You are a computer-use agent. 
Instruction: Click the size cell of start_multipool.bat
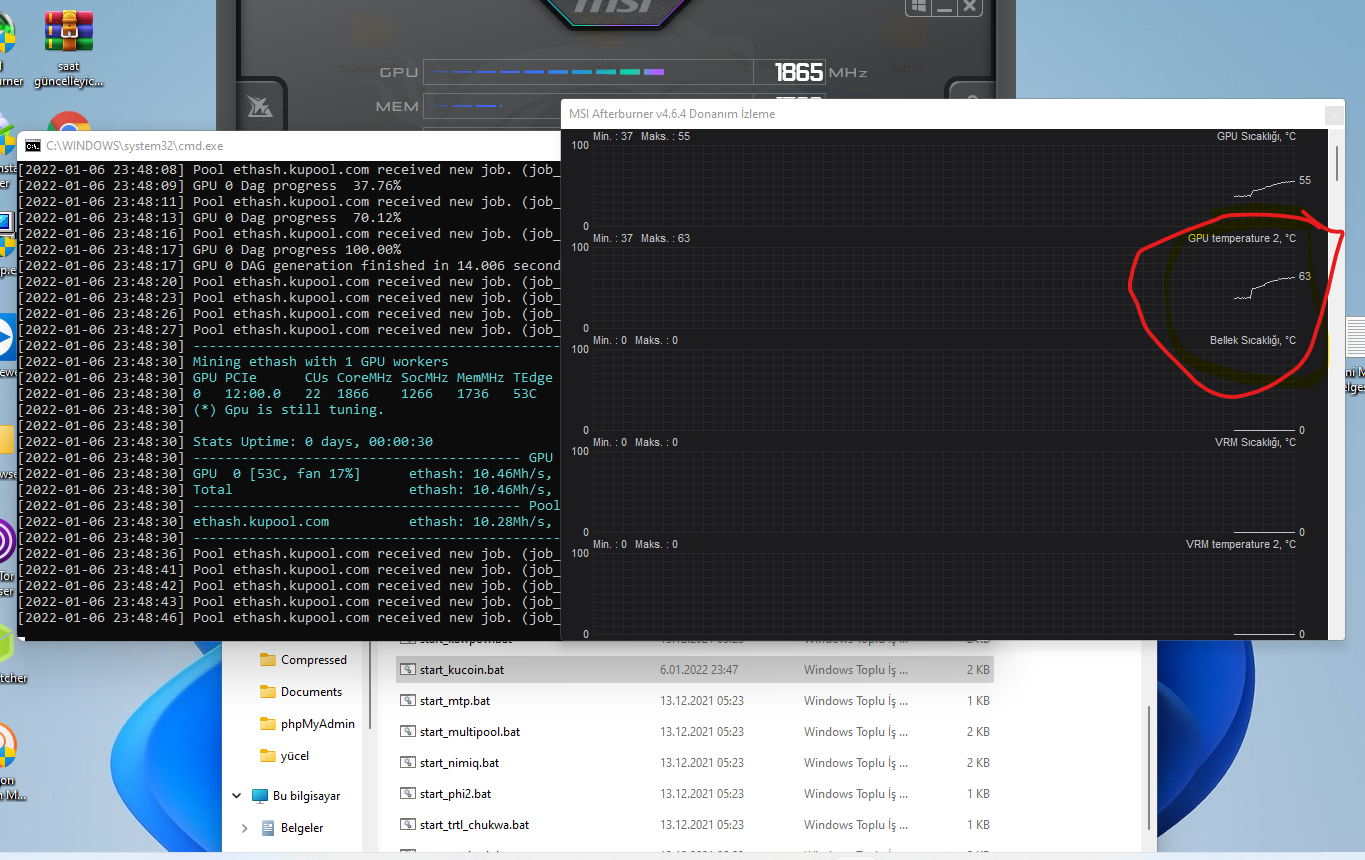978,732
